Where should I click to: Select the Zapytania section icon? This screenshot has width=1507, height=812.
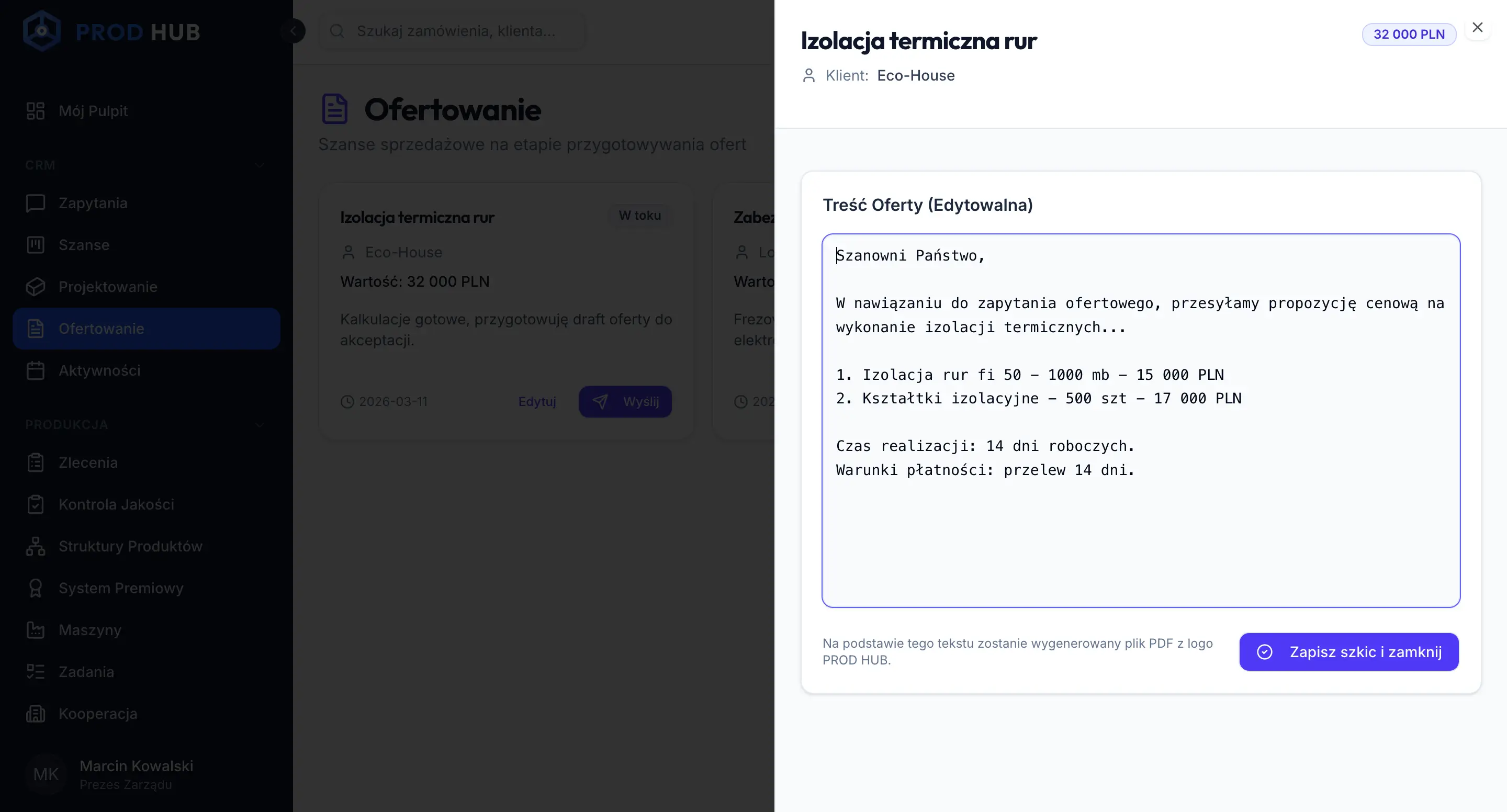coord(36,203)
